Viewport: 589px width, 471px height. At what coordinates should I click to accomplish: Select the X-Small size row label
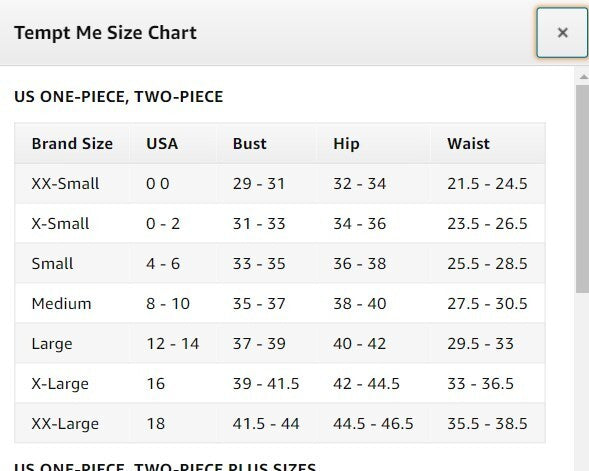[60, 223]
